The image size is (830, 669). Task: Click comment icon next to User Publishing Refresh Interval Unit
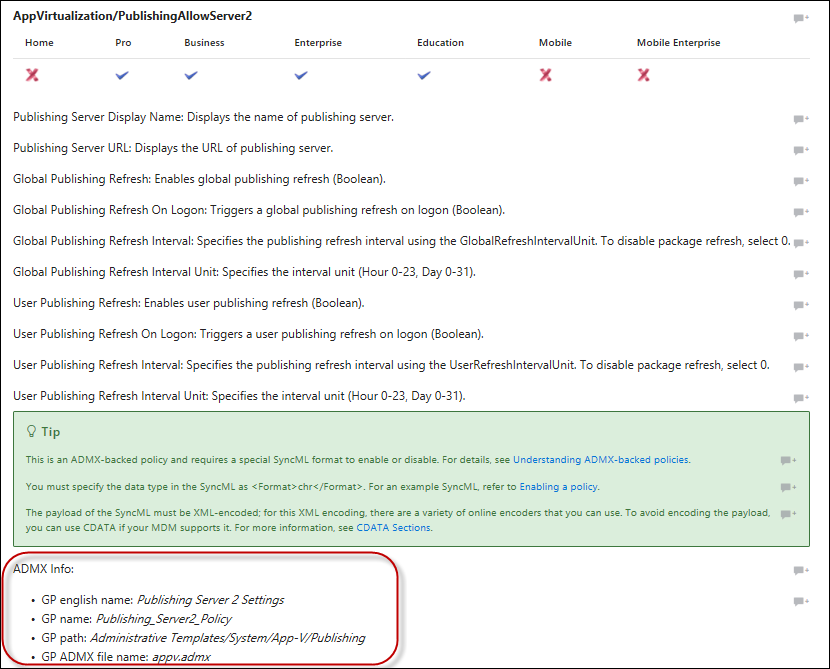pos(800,398)
